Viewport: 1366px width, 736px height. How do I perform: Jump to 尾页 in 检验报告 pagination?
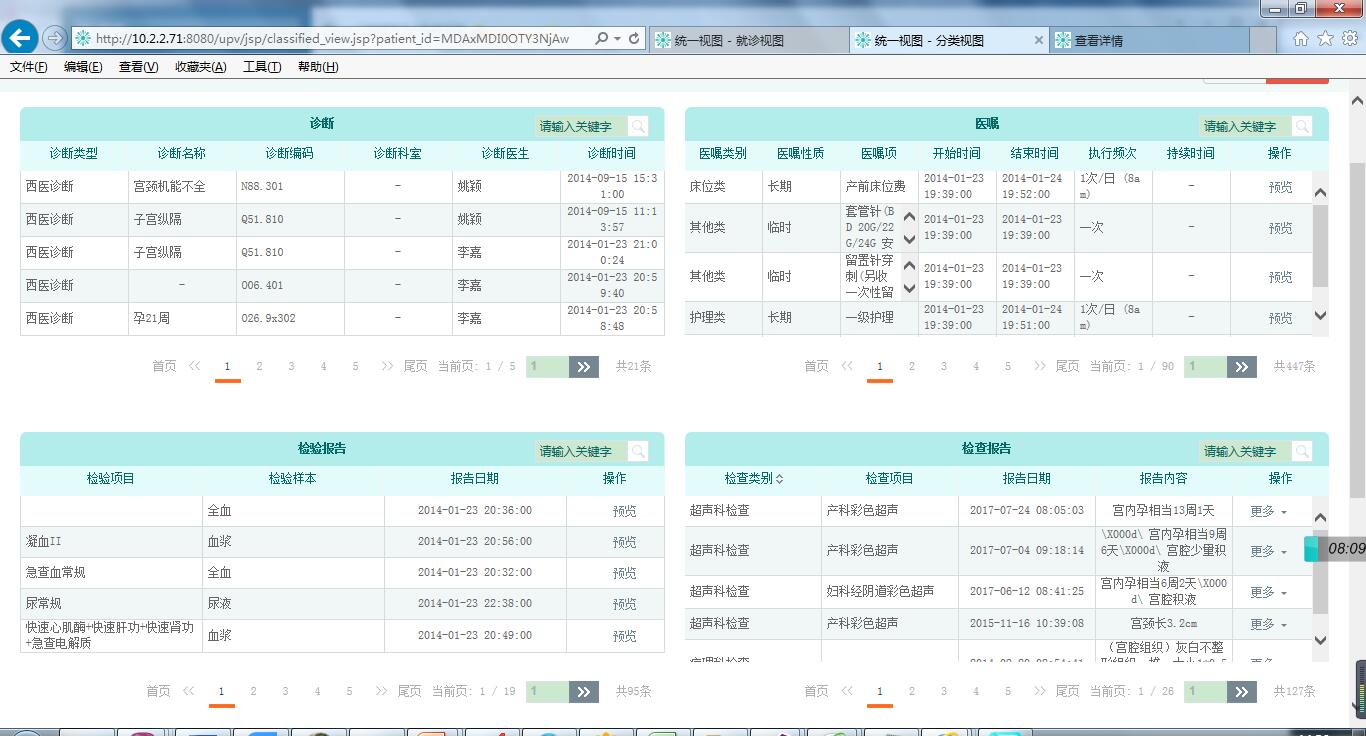[409, 691]
